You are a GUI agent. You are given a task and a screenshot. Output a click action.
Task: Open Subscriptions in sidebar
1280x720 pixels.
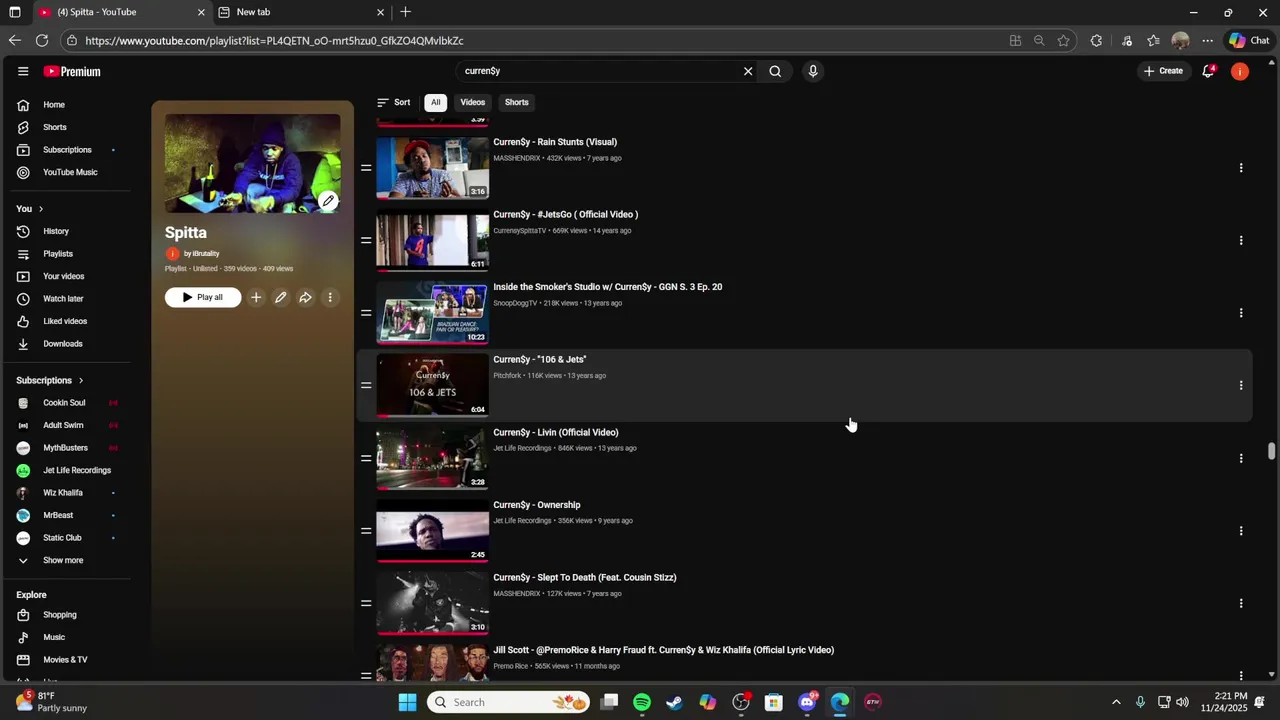[x=67, y=150]
